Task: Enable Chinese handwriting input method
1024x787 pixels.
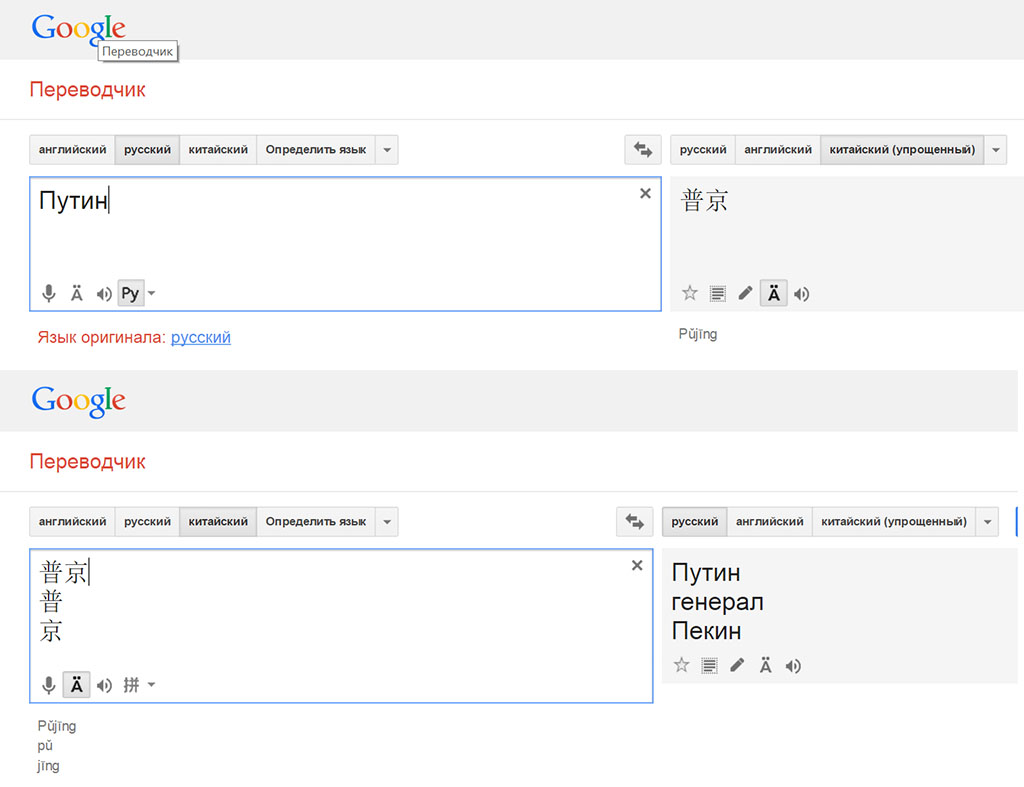Action: [x=131, y=684]
